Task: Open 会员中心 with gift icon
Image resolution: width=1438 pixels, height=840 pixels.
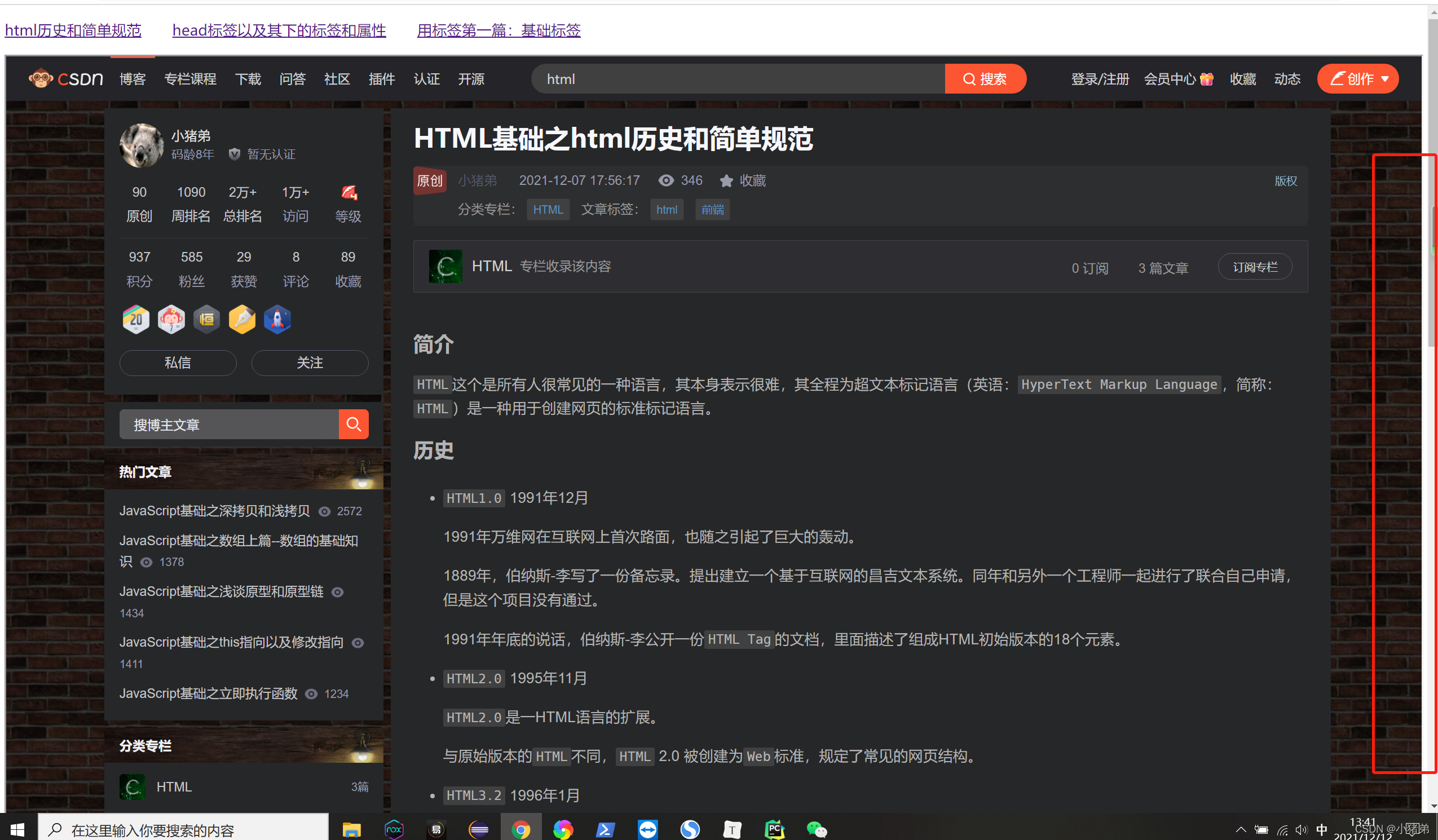Action: coord(1179,79)
